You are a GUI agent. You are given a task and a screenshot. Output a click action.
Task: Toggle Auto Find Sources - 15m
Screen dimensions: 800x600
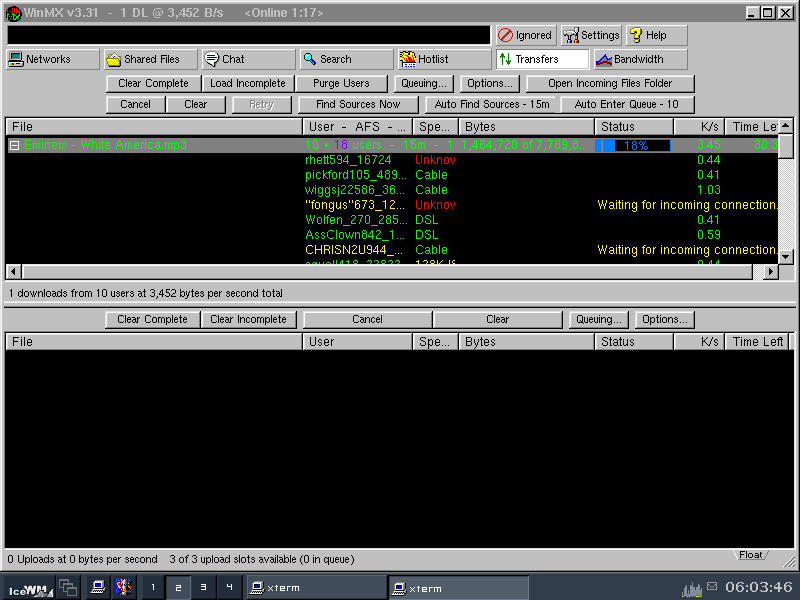[x=493, y=104]
